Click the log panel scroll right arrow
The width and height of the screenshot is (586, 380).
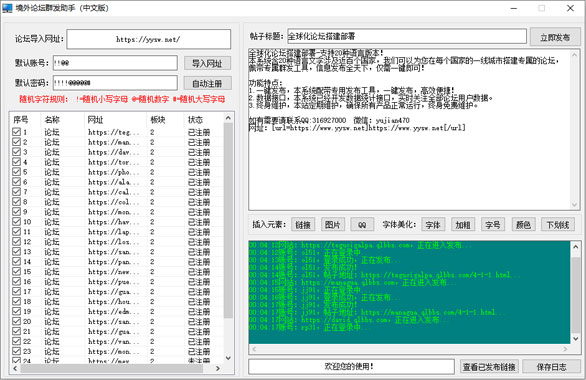coord(565,349)
